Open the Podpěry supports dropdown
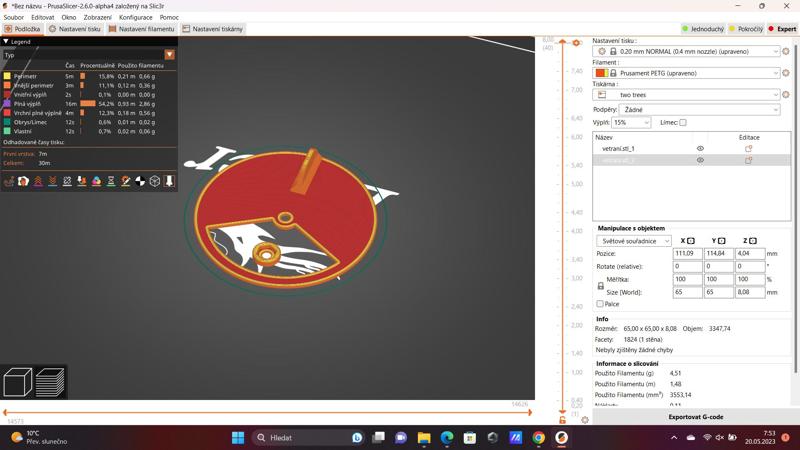 [699, 110]
